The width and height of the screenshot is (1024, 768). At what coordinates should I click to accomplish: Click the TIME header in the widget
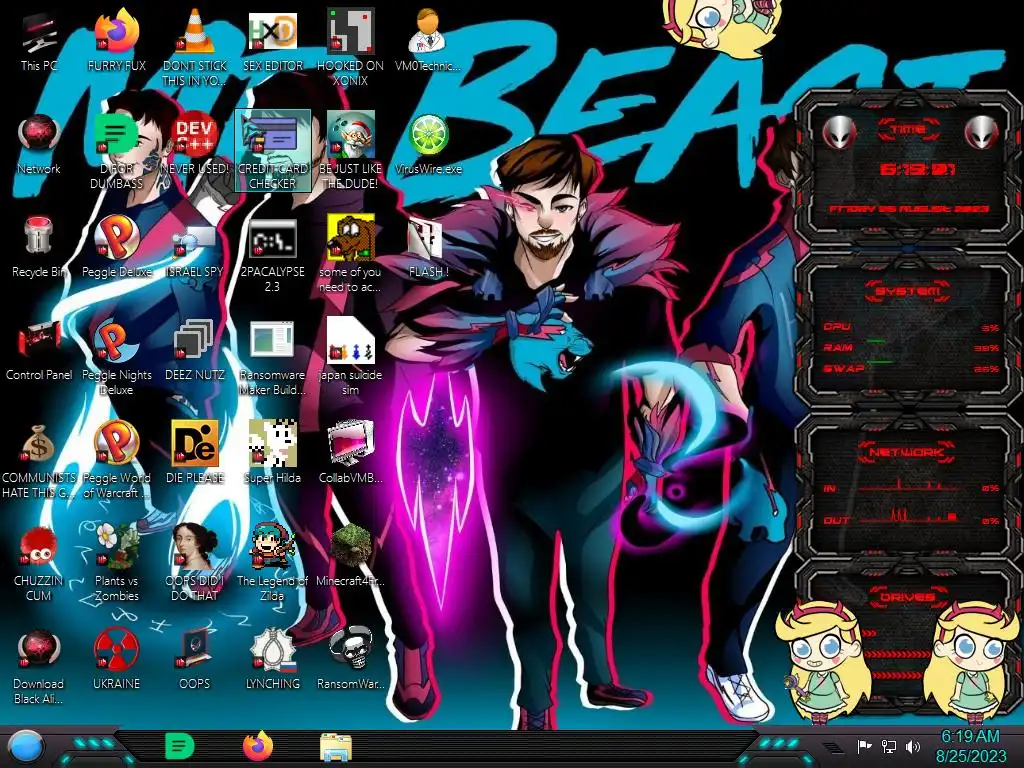click(908, 129)
